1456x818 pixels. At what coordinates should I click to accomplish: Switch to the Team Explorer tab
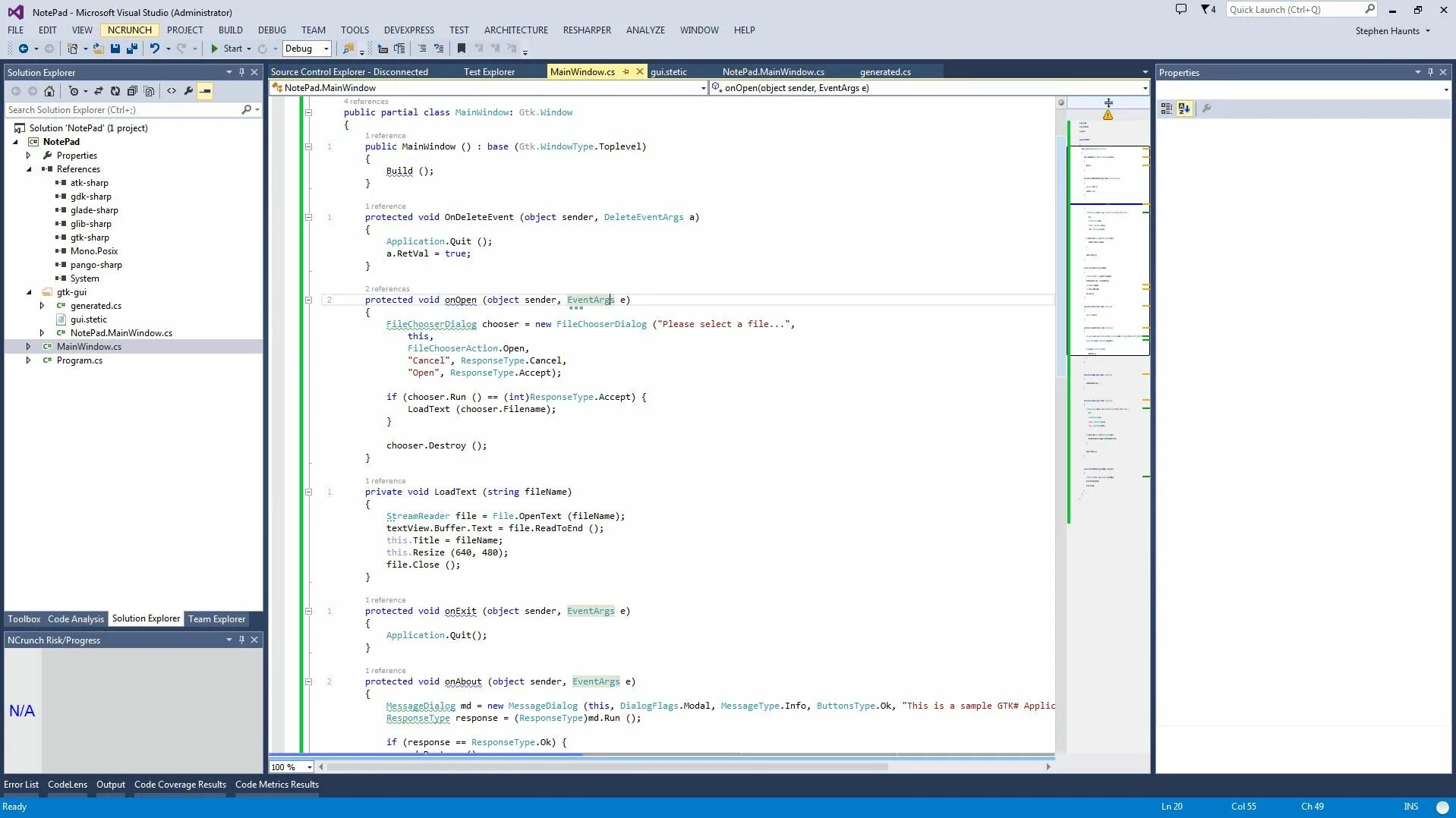[217, 619]
